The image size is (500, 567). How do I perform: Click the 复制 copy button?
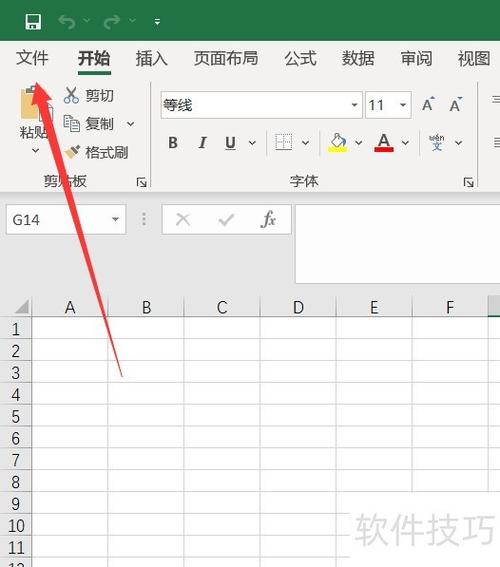(89, 124)
